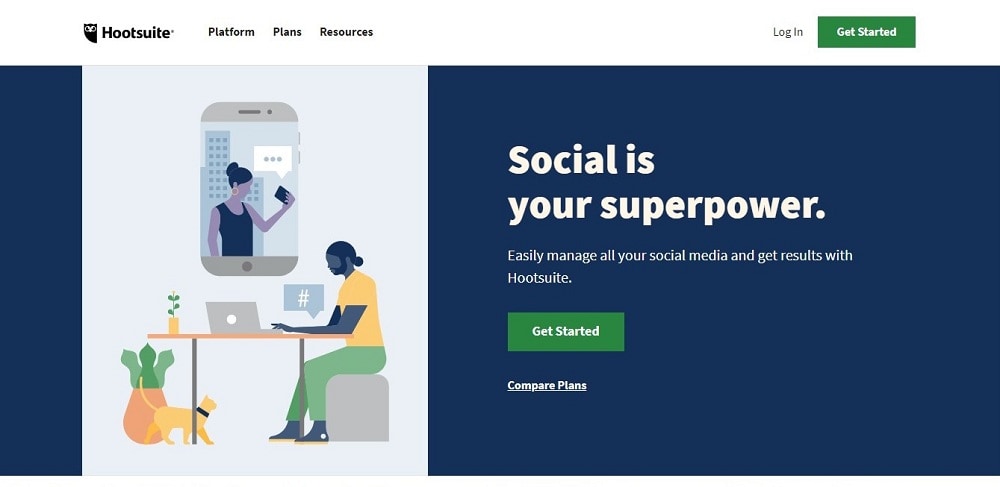This screenshot has width=1000, height=487.
Task: Follow the Compare Plans link
Action: click(547, 386)
